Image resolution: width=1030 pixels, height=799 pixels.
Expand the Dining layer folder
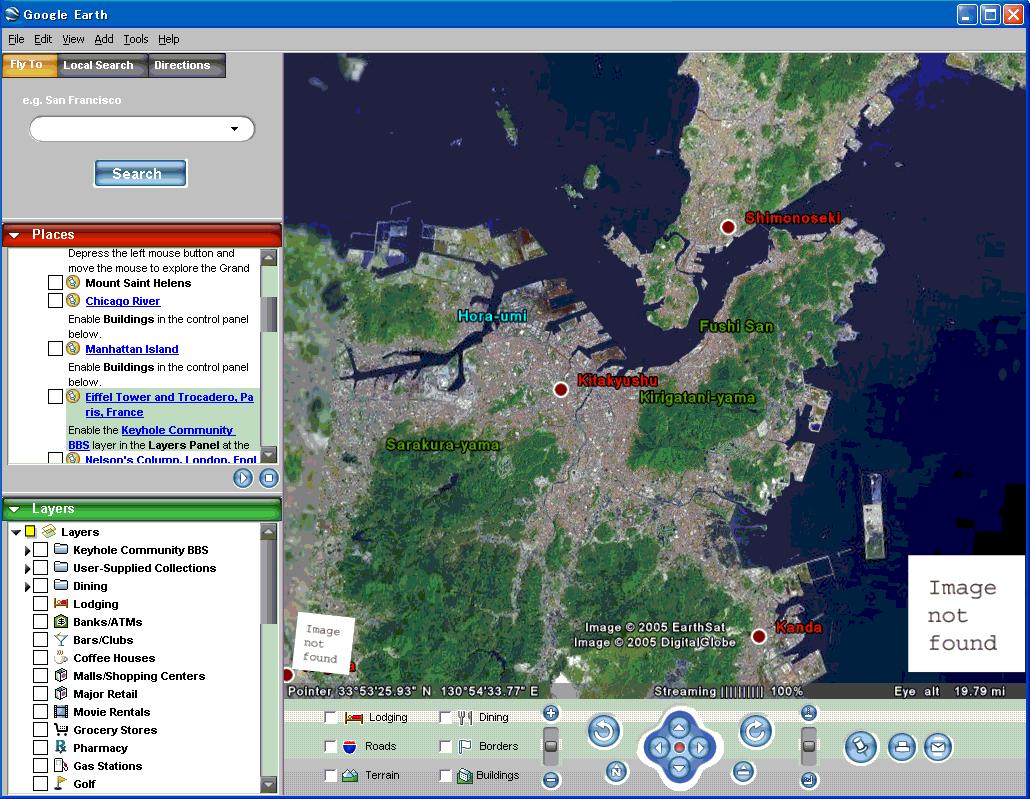[27, 586]
